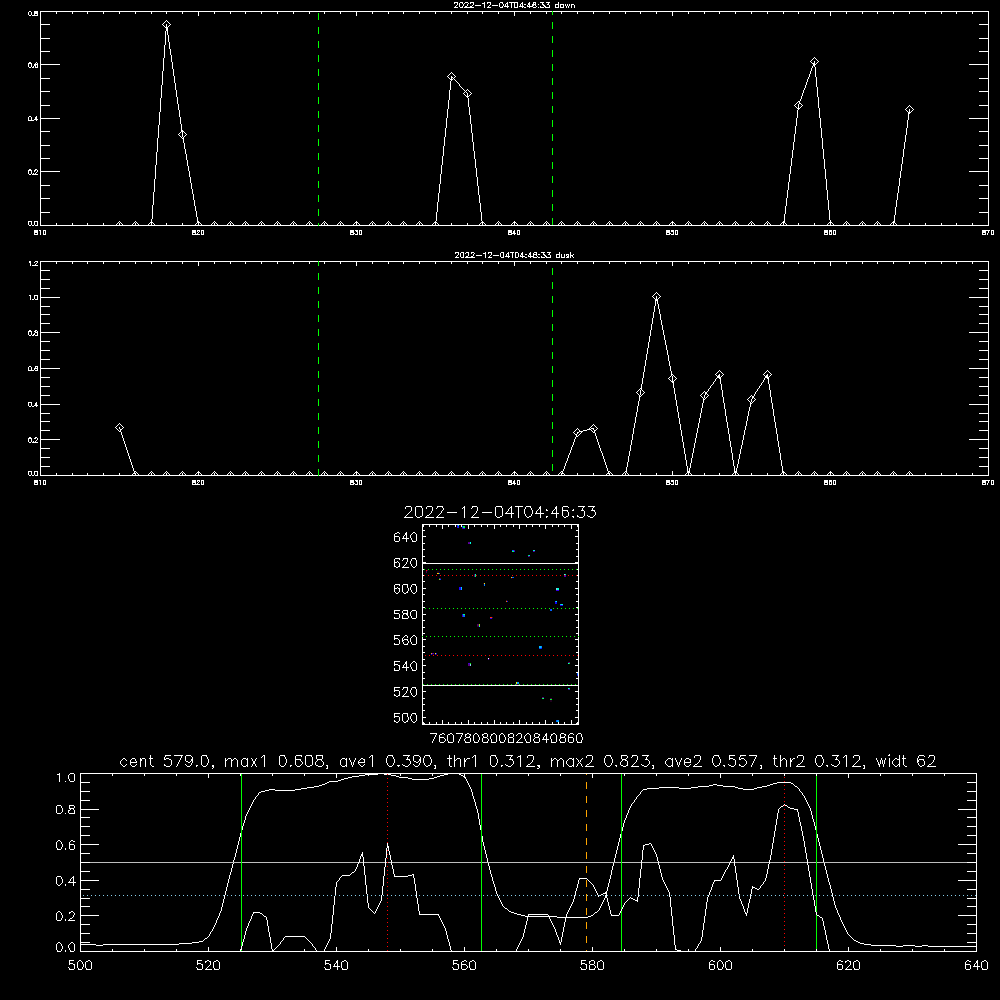This screenshot has height=1000, width=1000.
Task: Click the 580 x-axis label of bottom plot
Action: (592, 966)
